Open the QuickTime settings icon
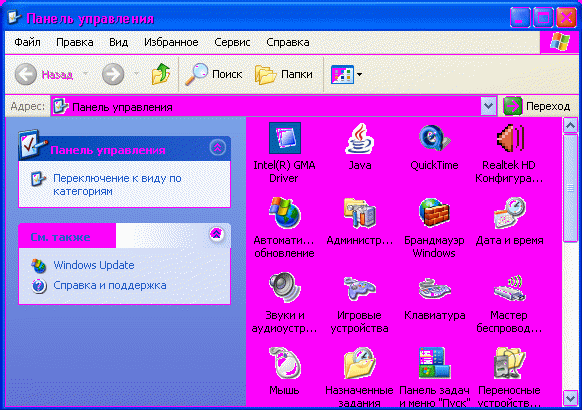This screenshot has height=410, width=582. 434,139
